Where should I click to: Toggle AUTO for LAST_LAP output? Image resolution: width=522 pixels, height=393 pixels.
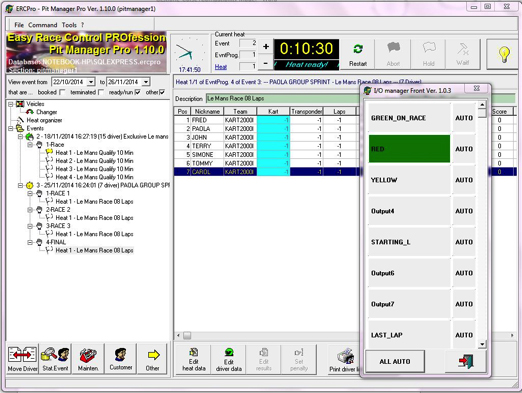click(x=464, y=335)
